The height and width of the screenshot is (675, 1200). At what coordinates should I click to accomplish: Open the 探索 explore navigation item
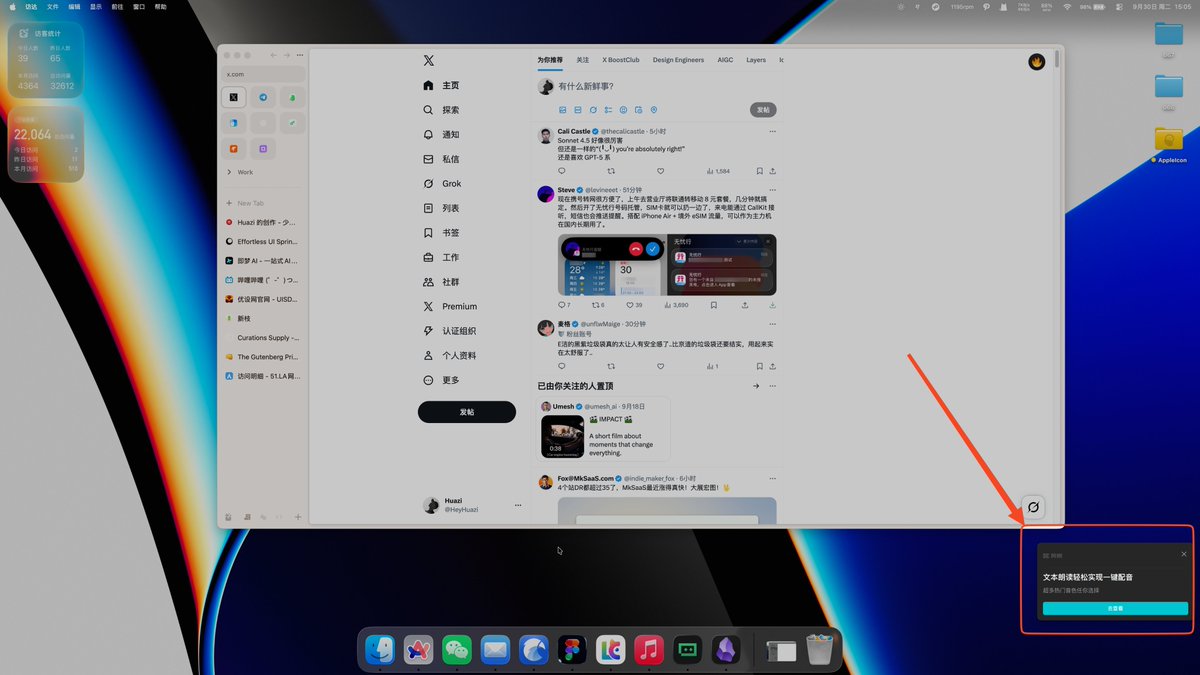pyautogui.click(x=441, y=110)
